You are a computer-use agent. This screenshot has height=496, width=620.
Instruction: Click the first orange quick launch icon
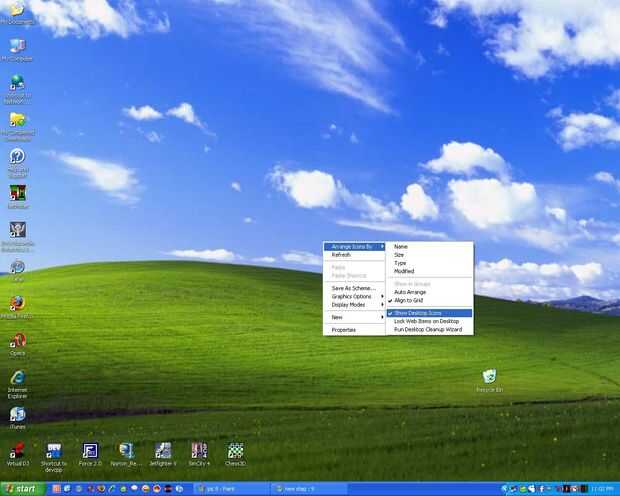click(57, 489)
